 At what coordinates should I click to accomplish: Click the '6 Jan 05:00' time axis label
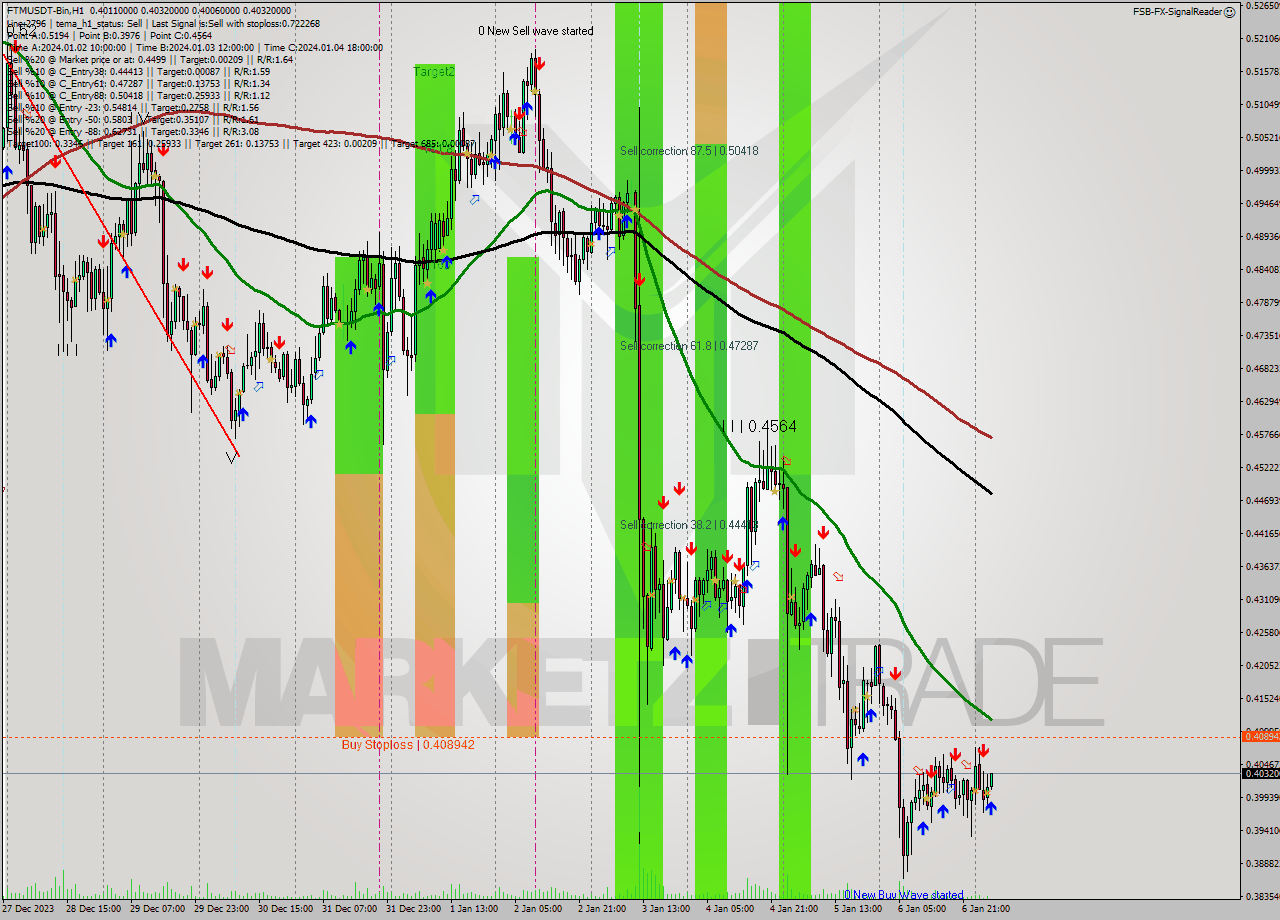click(922, 909)
